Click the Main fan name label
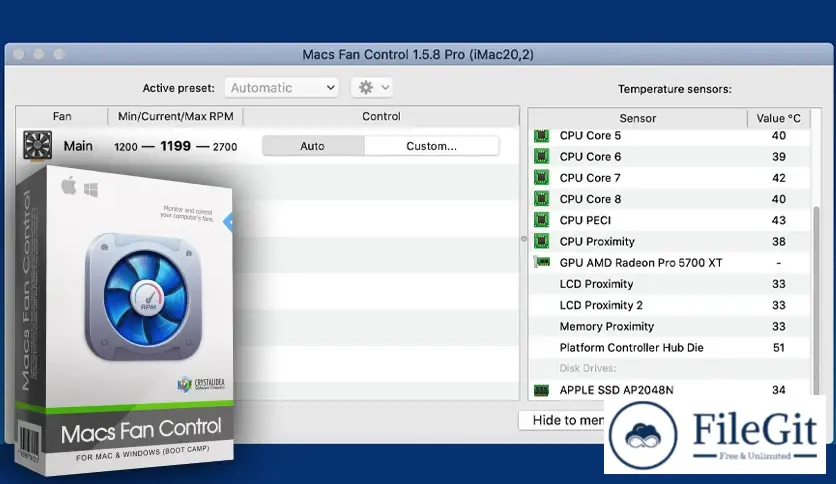The width and height of the screenshot is (836, 484). click(78, 146)
